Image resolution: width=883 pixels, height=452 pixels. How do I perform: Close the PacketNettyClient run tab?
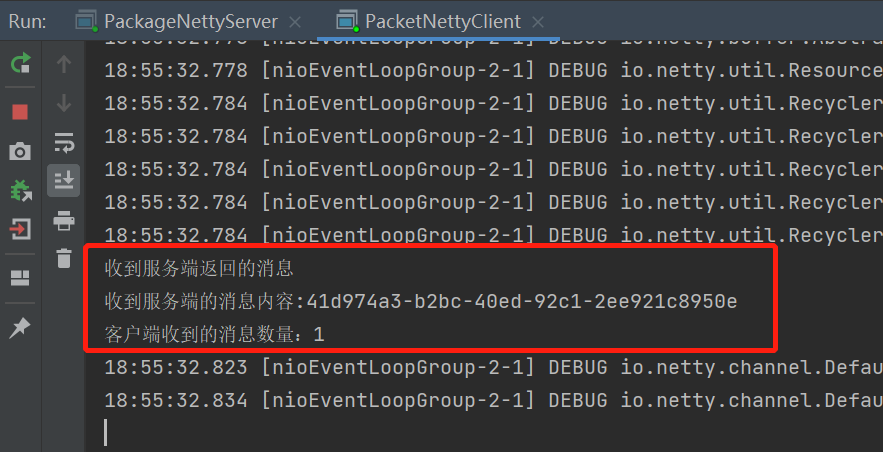point(539,21)
